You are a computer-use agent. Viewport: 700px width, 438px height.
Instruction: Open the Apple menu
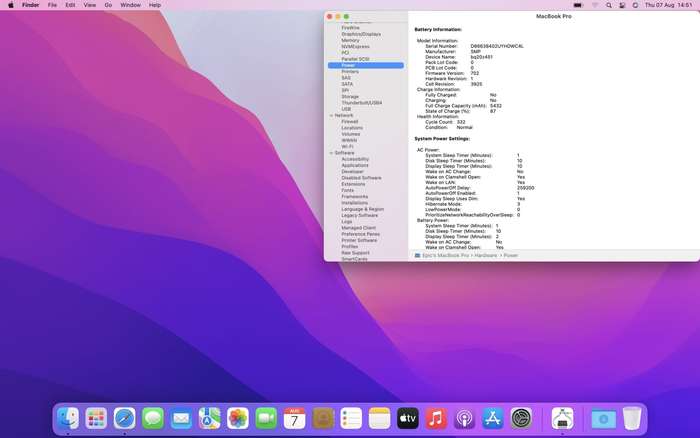coord(11,5)
